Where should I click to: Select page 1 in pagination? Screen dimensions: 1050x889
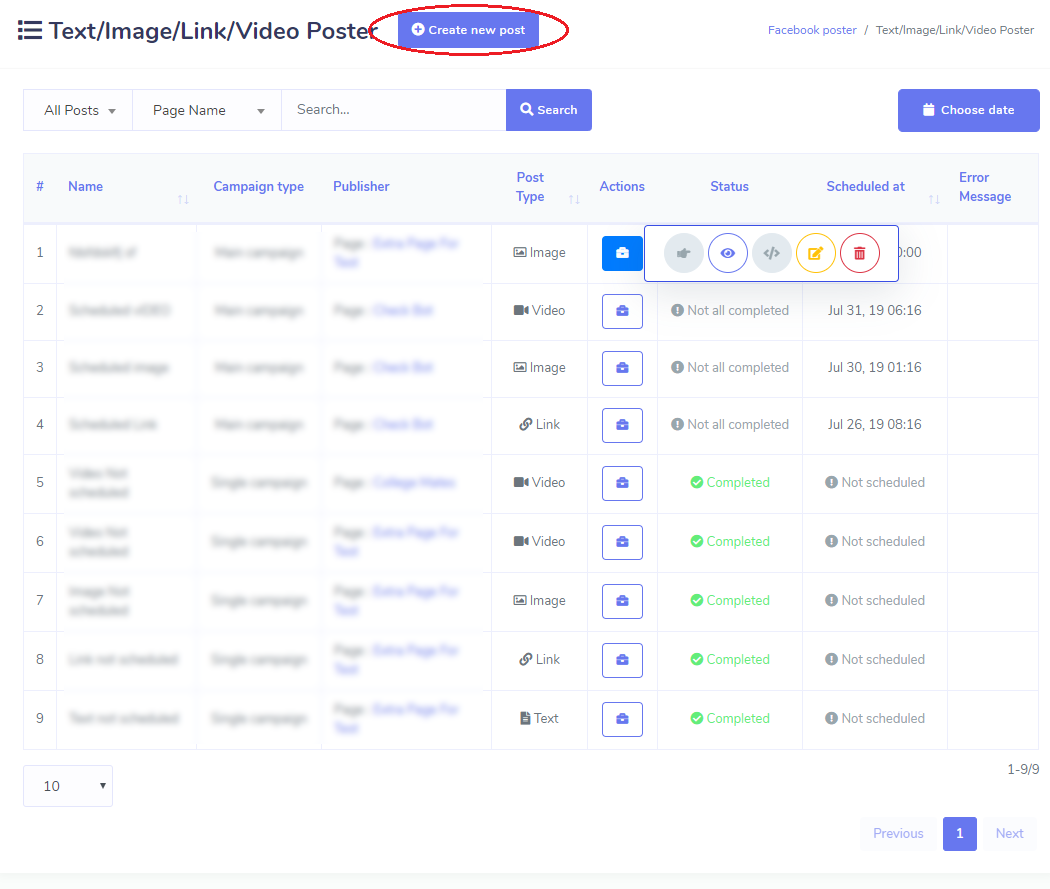[x=959, y=833]
